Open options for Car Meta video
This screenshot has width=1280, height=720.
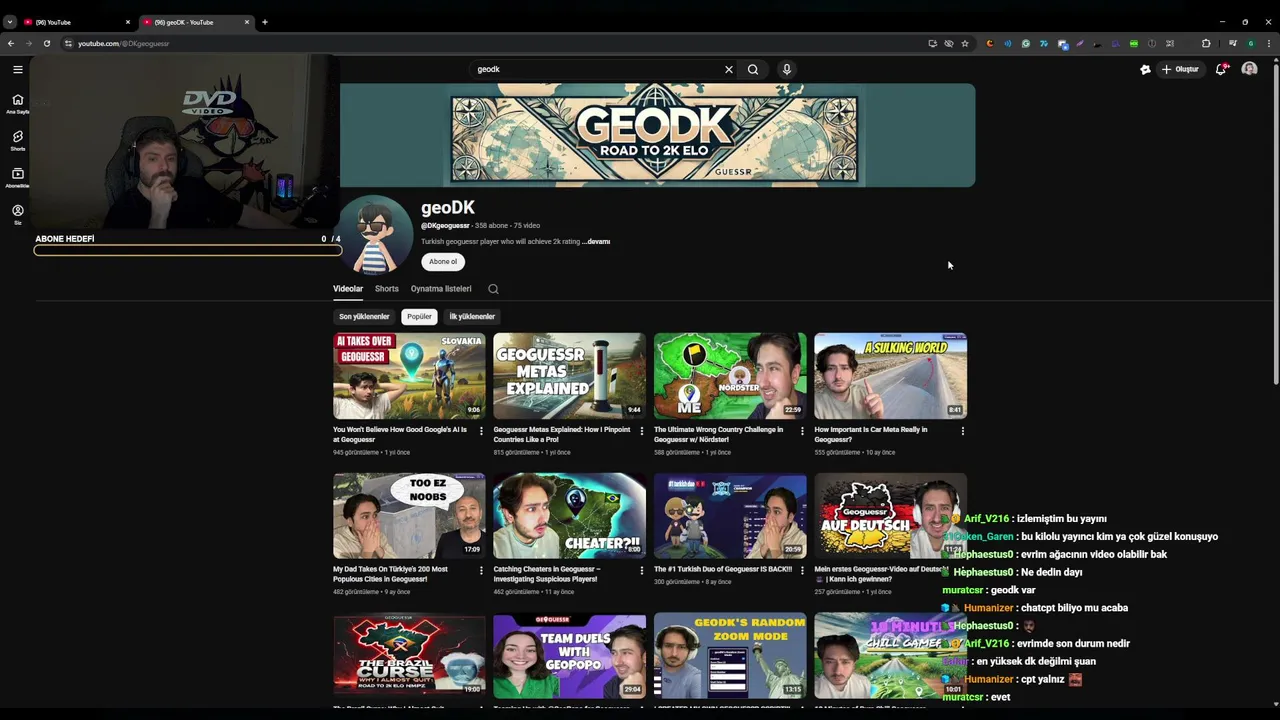(x=963, y=431)
